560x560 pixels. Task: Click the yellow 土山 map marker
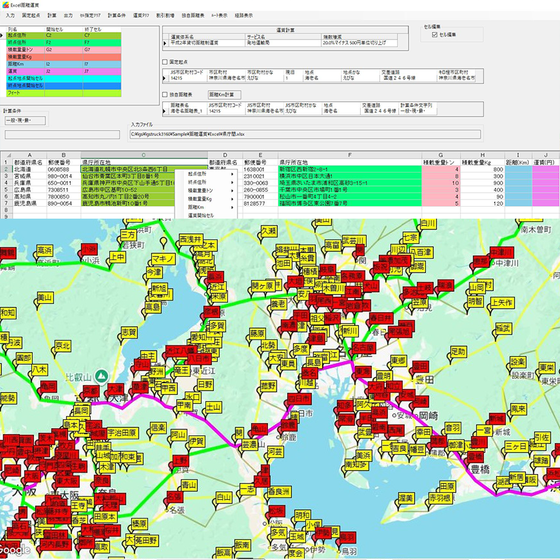[213, 407]
